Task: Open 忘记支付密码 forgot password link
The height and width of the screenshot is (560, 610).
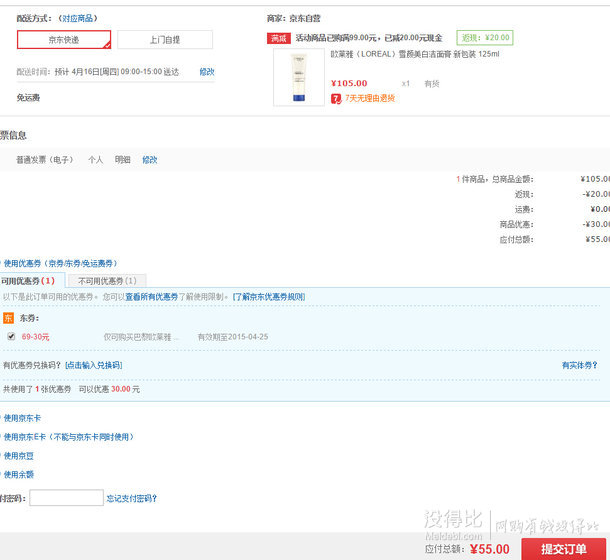Action: pyautogui.click(x=132, y=498)
